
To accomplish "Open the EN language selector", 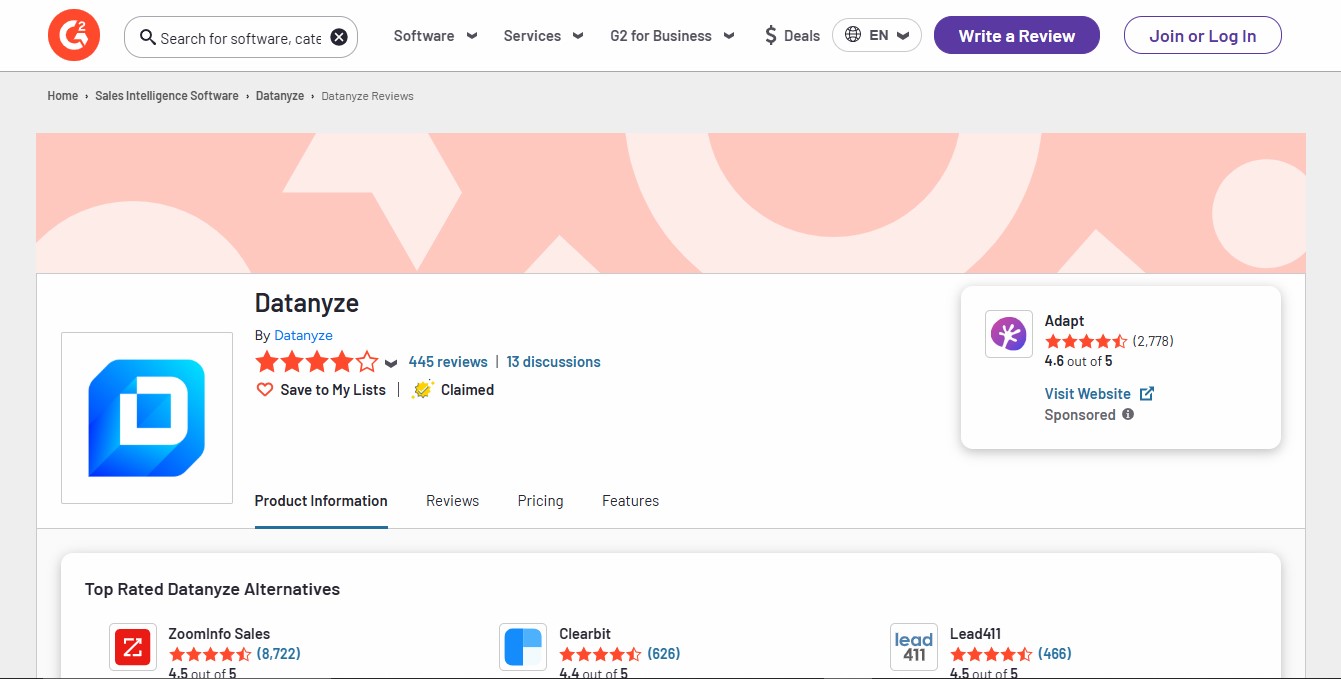I will [877, 35].
